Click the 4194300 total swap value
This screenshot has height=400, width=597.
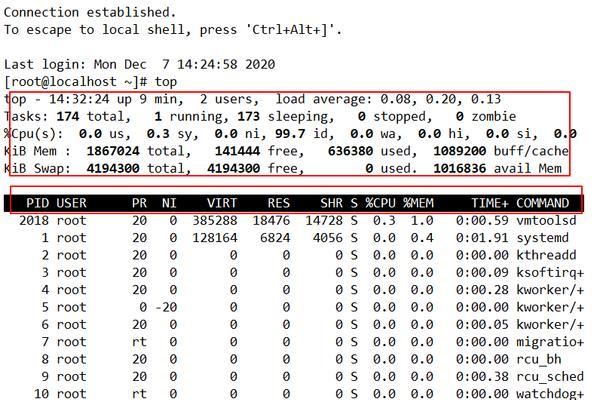tap(113, 169)
